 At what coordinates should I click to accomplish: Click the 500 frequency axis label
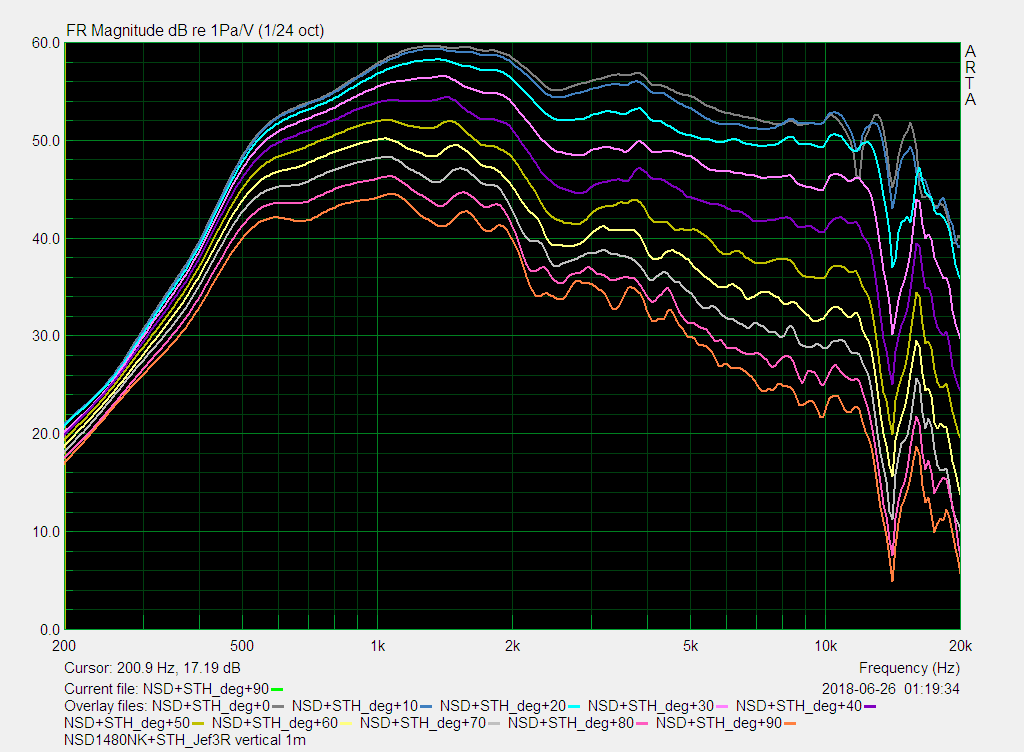pyautogui.click(x=242, y=646)
